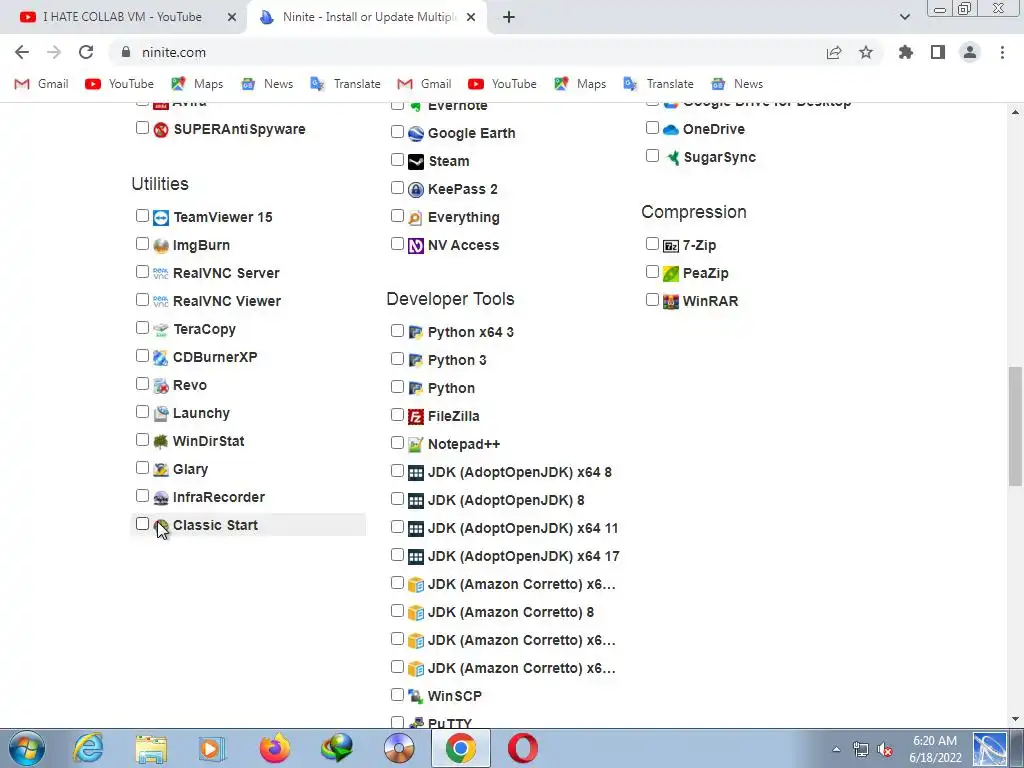Viewport: 1024px width, 768px height.
Task: Click the ImgBurn disc icon
Action: tap(161, 246)
